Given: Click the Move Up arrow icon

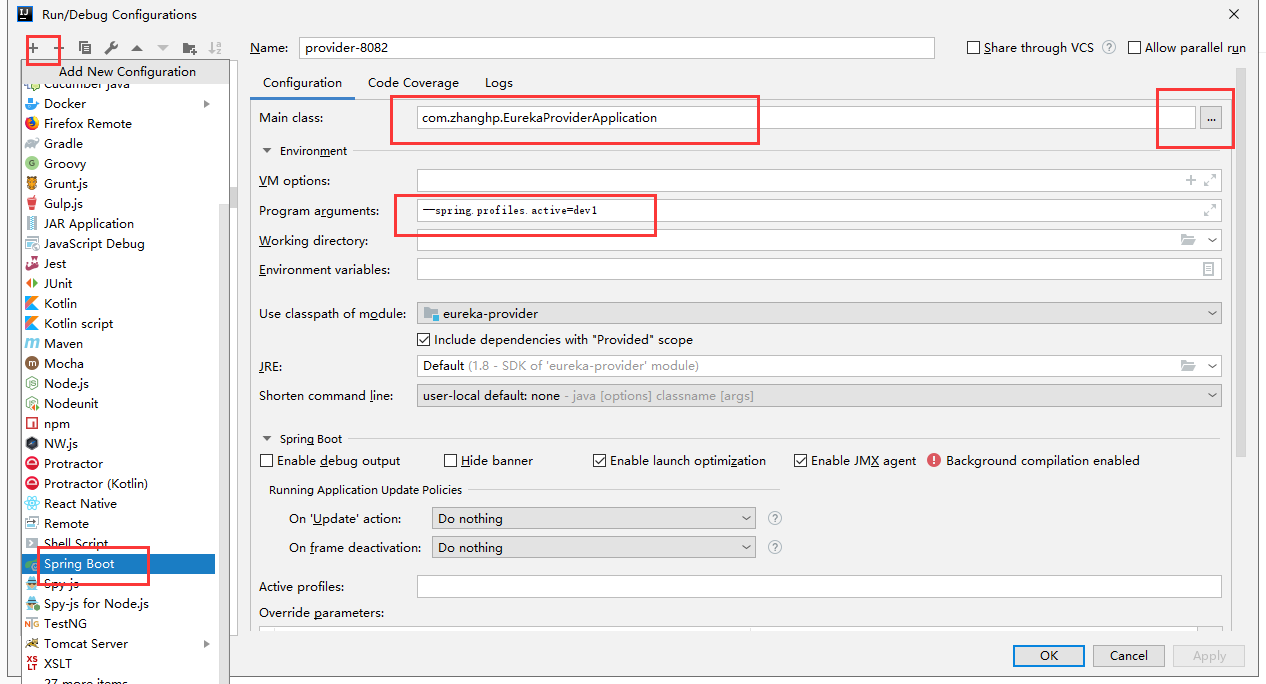Looking at the screenshot, I should pyautogui.click(x=137, y=47).
